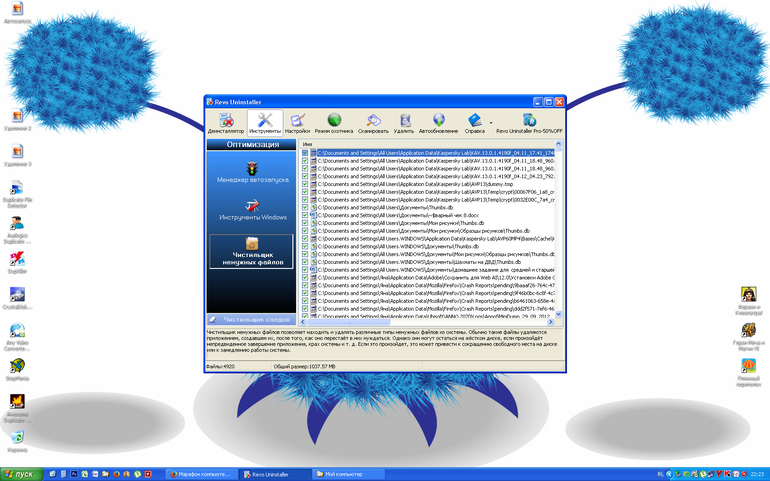Open Мой компьютер taskbar window
The height and width of the screenshot is (481, 770).
349,474
